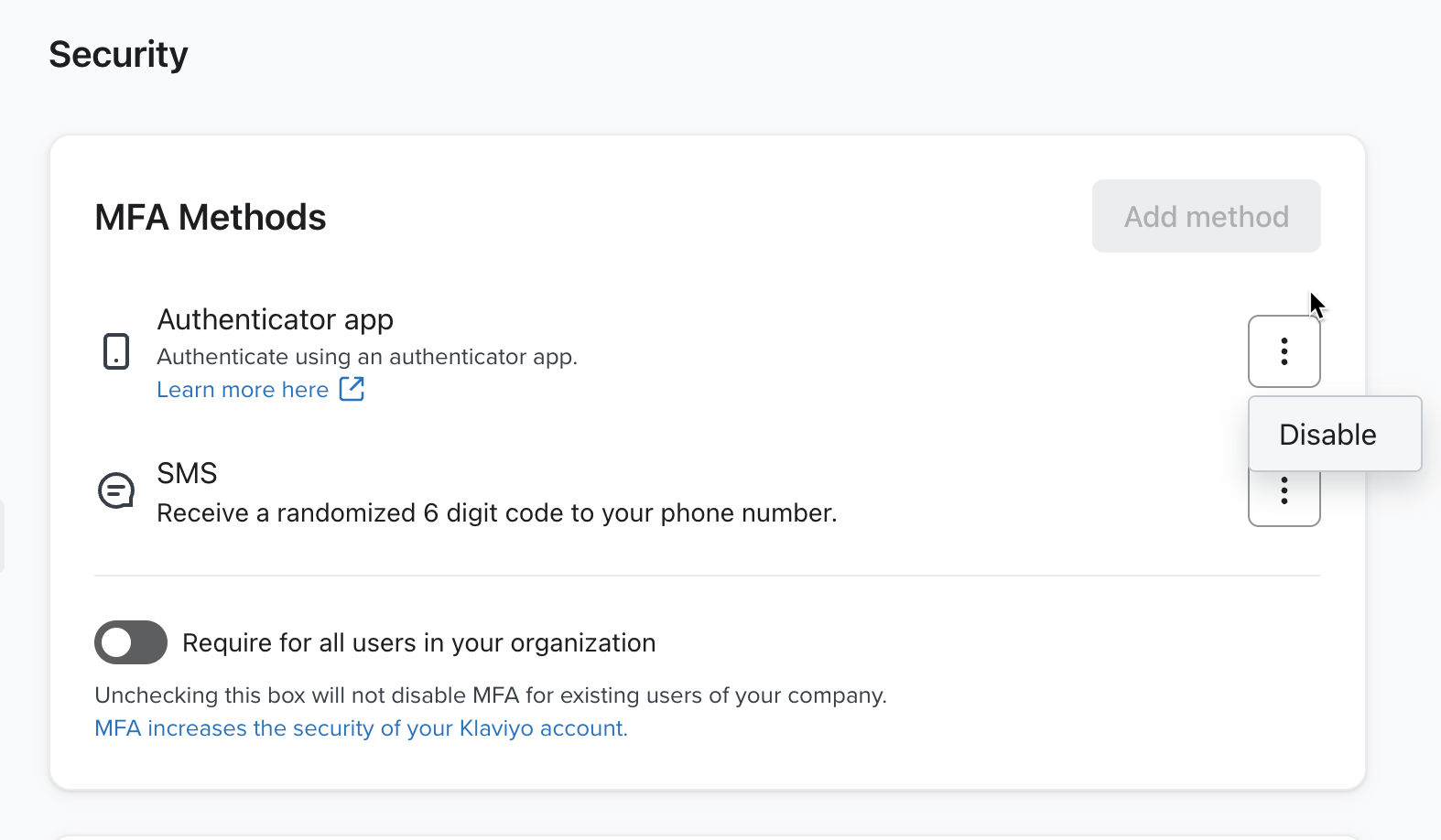Click the Authenticator app phone icon

pos(116,351)
